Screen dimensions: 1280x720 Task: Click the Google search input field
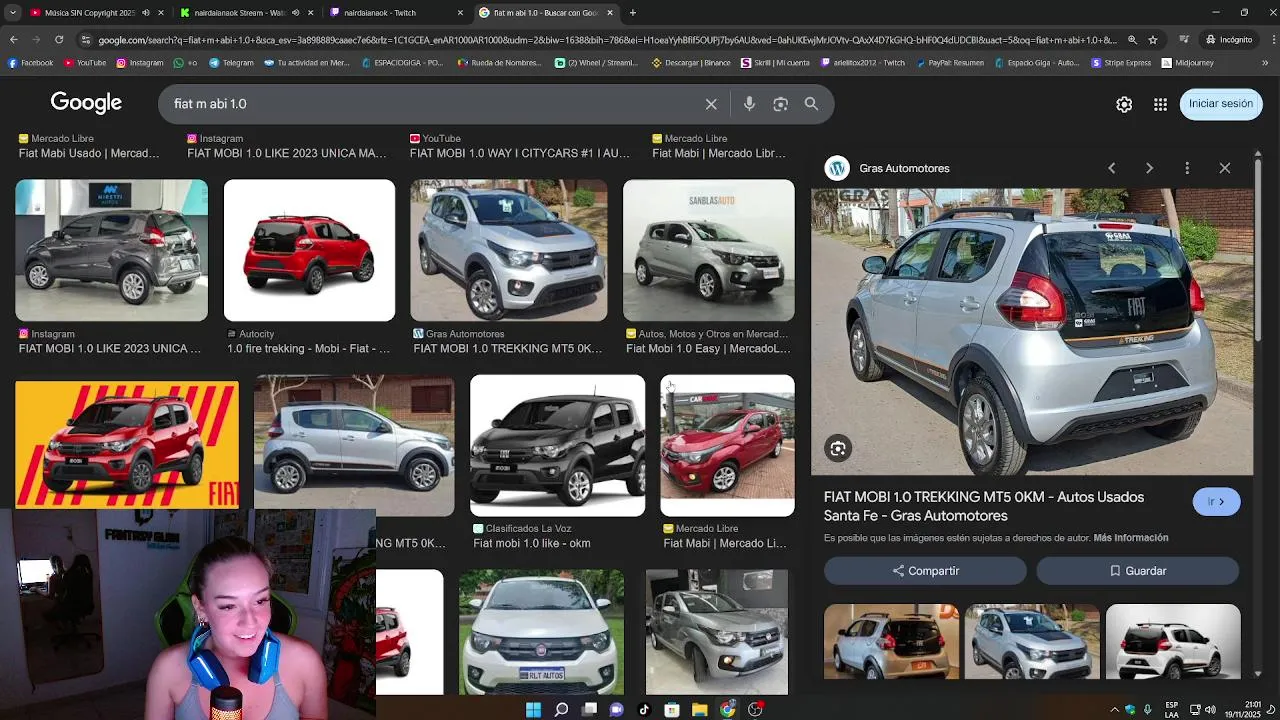(434, 104)
